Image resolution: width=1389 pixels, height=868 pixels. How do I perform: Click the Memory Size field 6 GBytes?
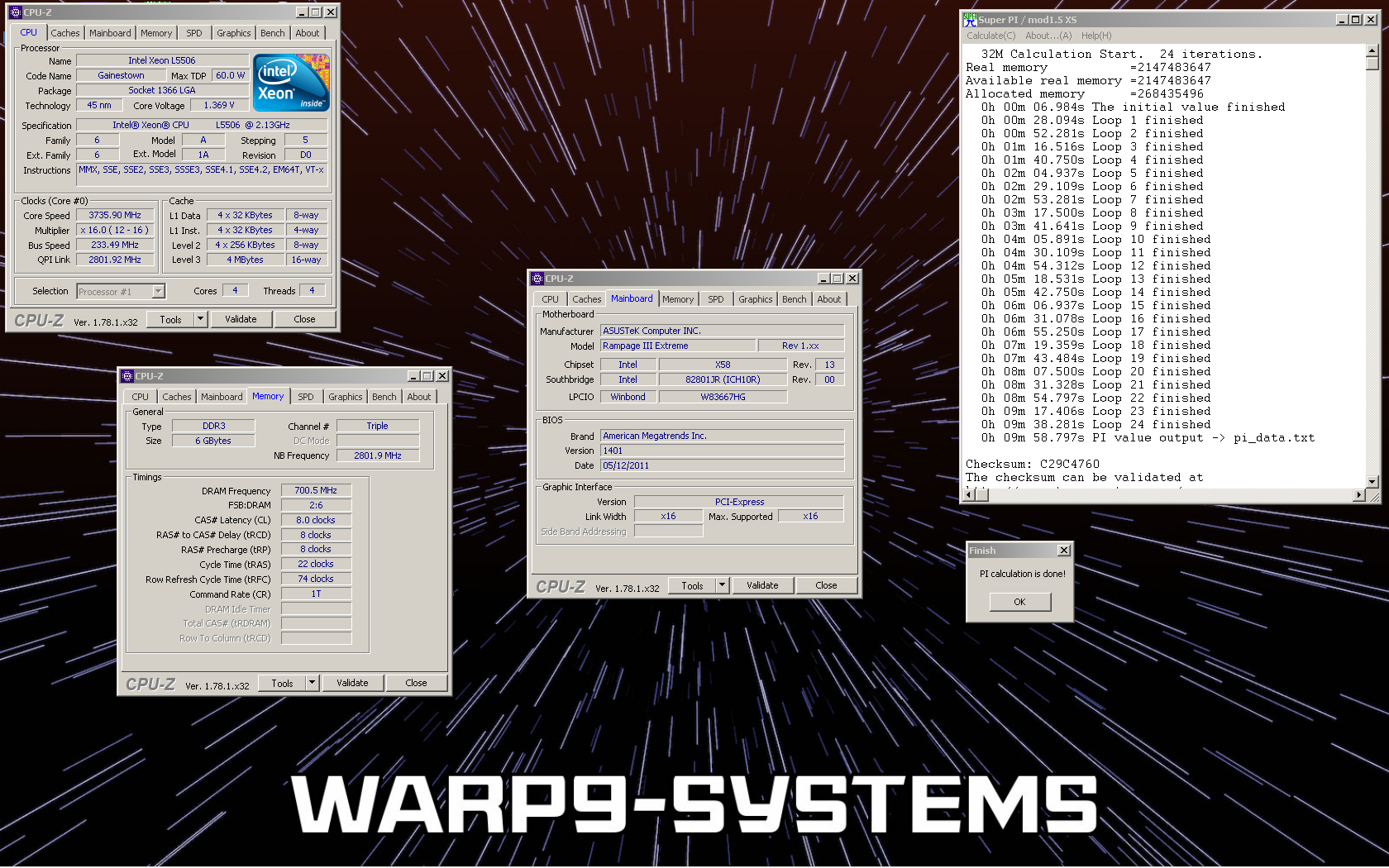click(213, 441)
